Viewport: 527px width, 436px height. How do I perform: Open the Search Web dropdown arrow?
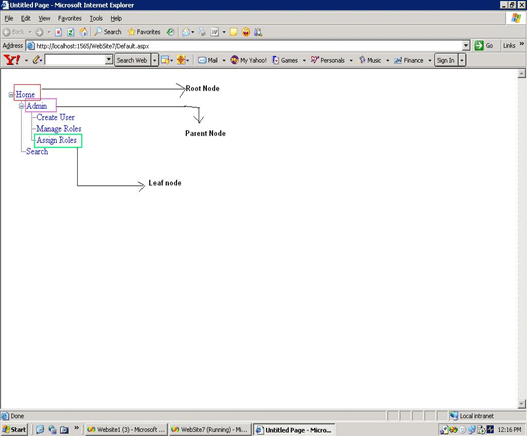point(155,60)
